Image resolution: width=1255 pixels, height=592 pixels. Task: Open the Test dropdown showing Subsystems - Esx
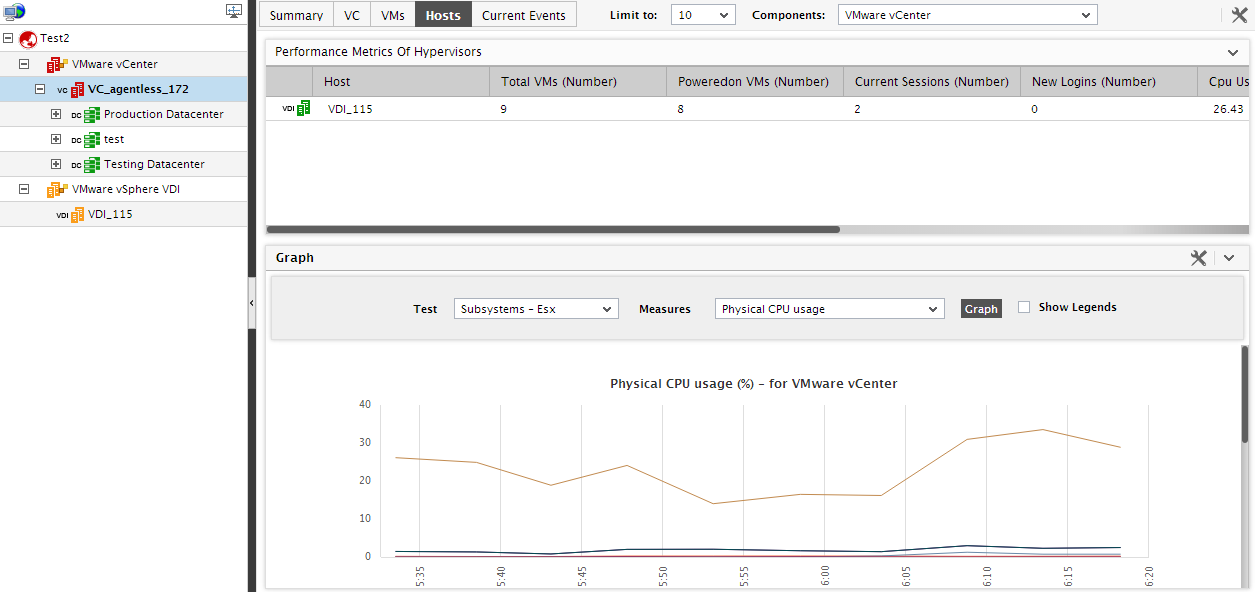(536, 309)
